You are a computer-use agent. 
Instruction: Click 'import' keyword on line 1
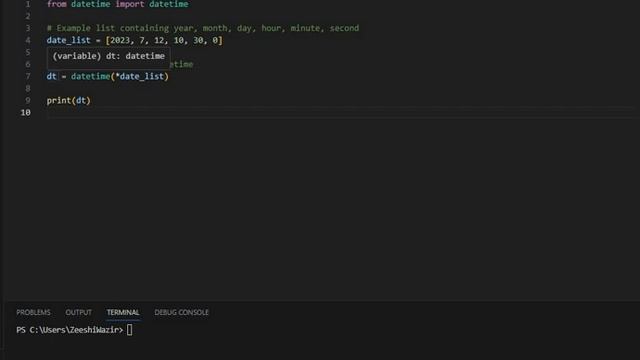click(130, 4)
